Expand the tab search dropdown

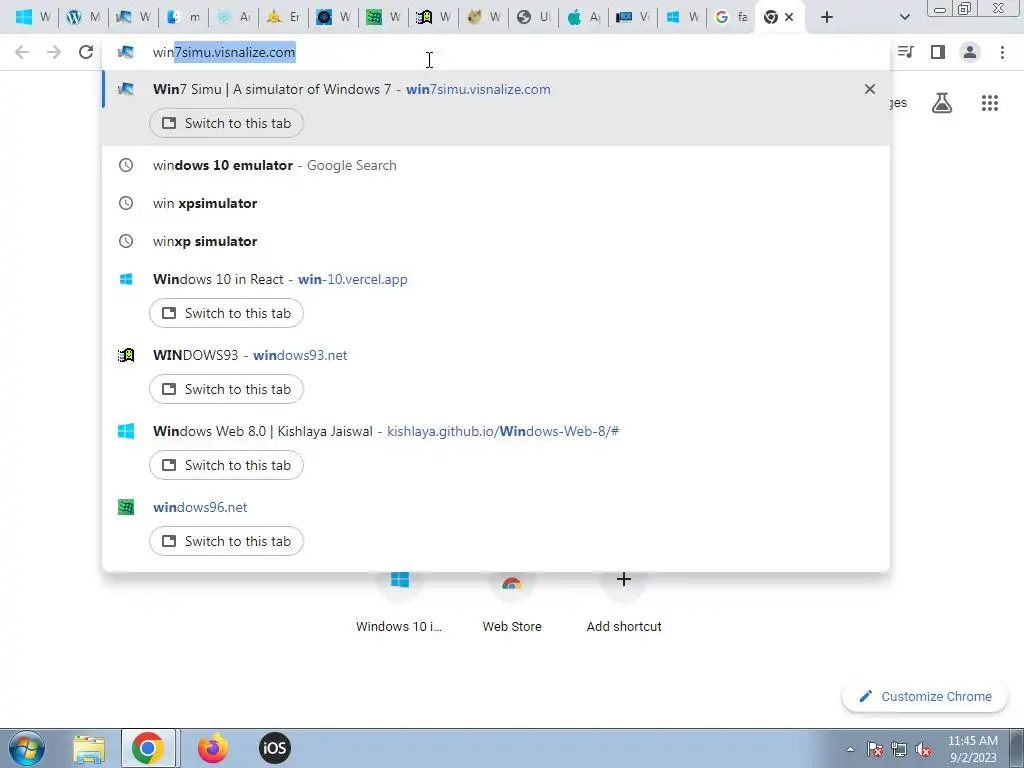coord(904,18)
